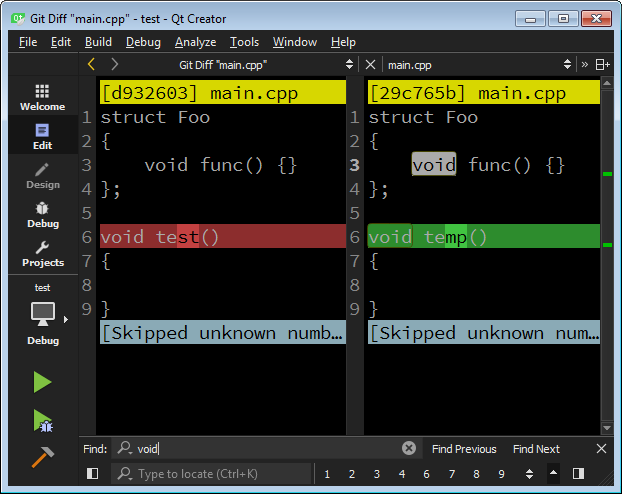This screenshot has height=494, width=622.
Task: Open output pane 2
Action: [x=351, y=474]
